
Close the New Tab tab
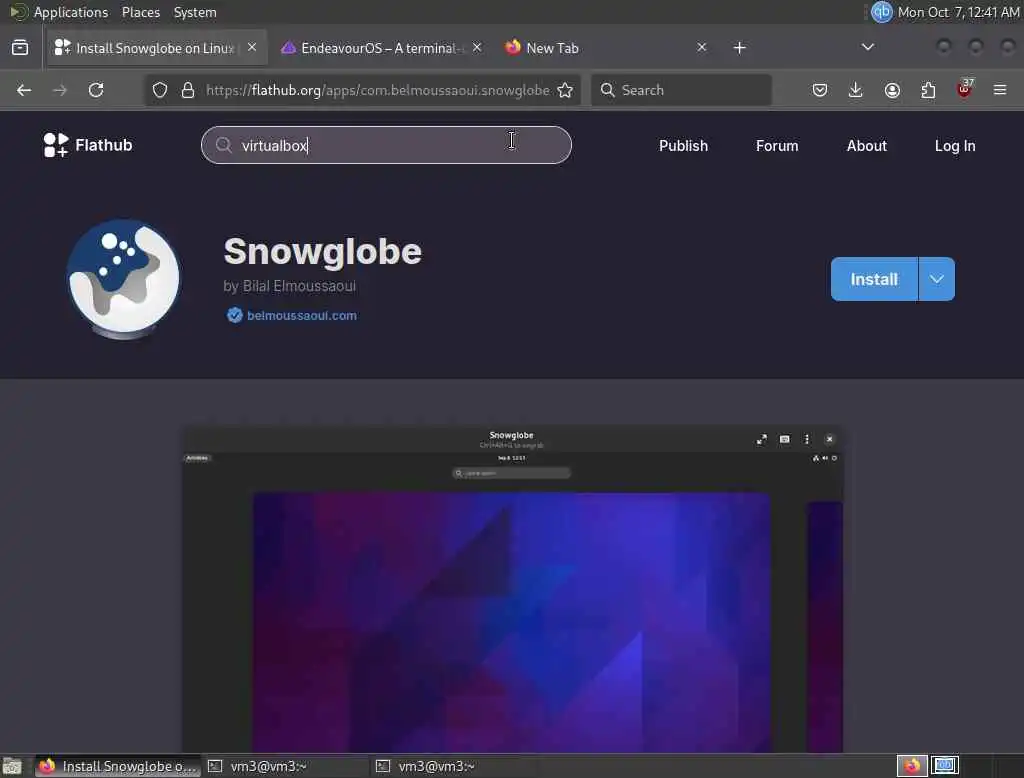701,48
